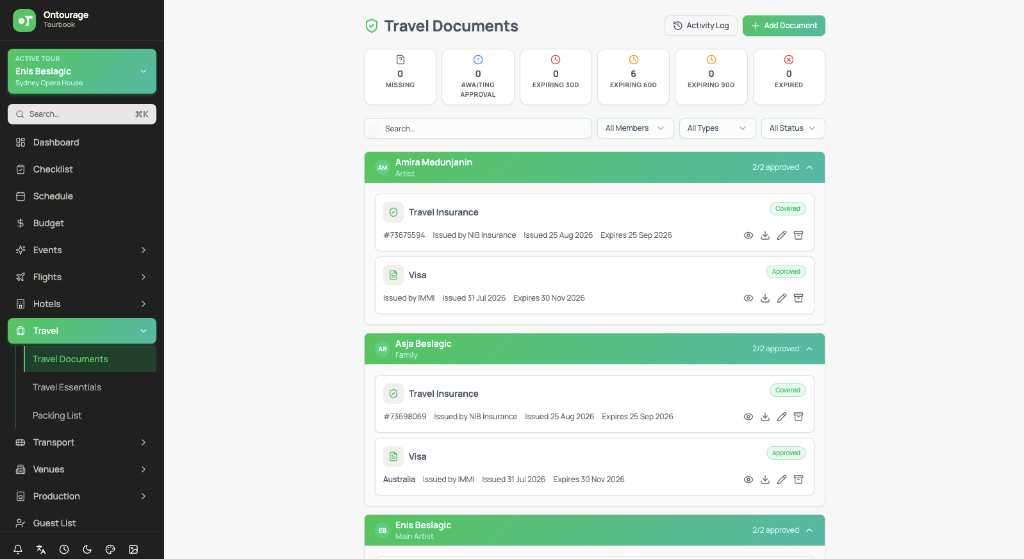1024x559 pixels.
Task: Expand the Venues menu
Action: [x=82, y=469]
